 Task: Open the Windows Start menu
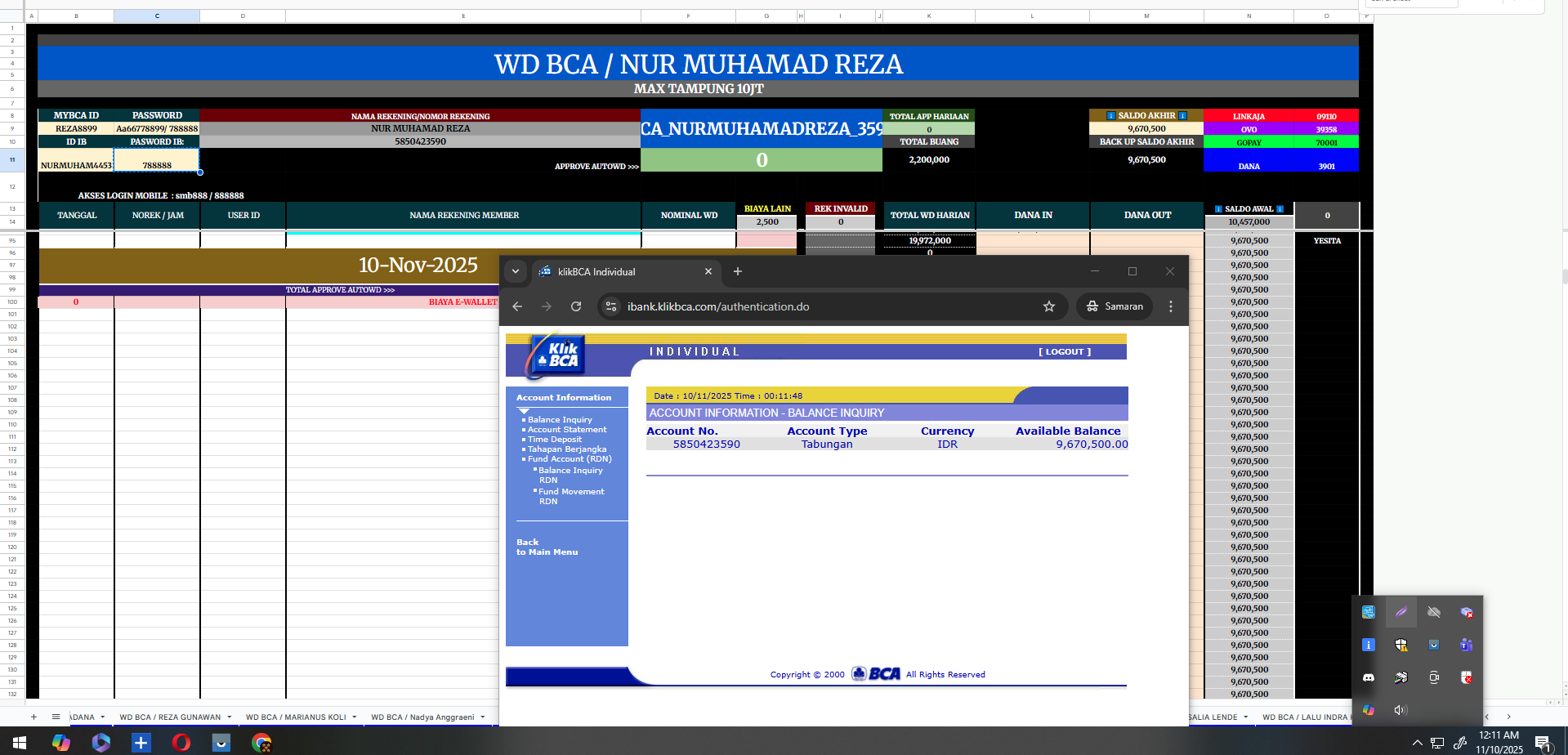[20, 742]
